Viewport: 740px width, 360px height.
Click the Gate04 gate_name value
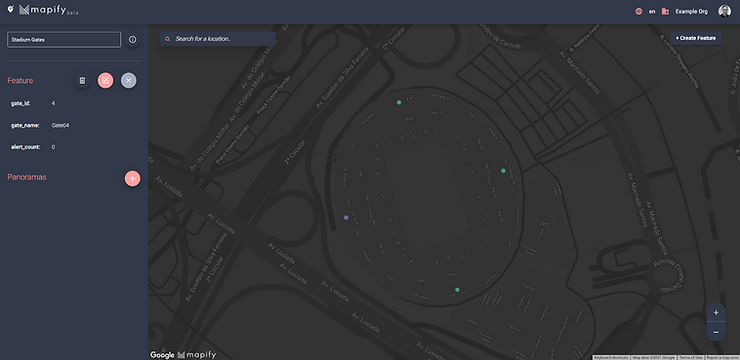[x=60, y=126]
